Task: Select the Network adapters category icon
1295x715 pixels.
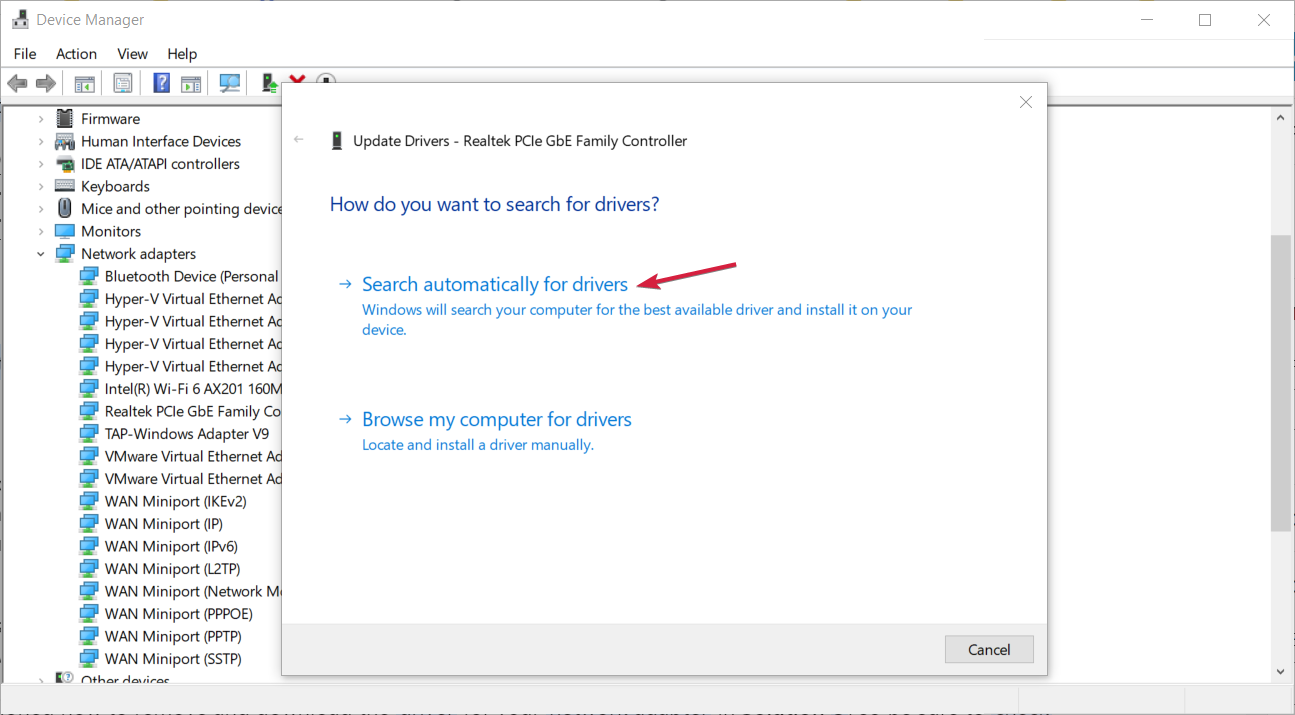Action: (65, 253)
